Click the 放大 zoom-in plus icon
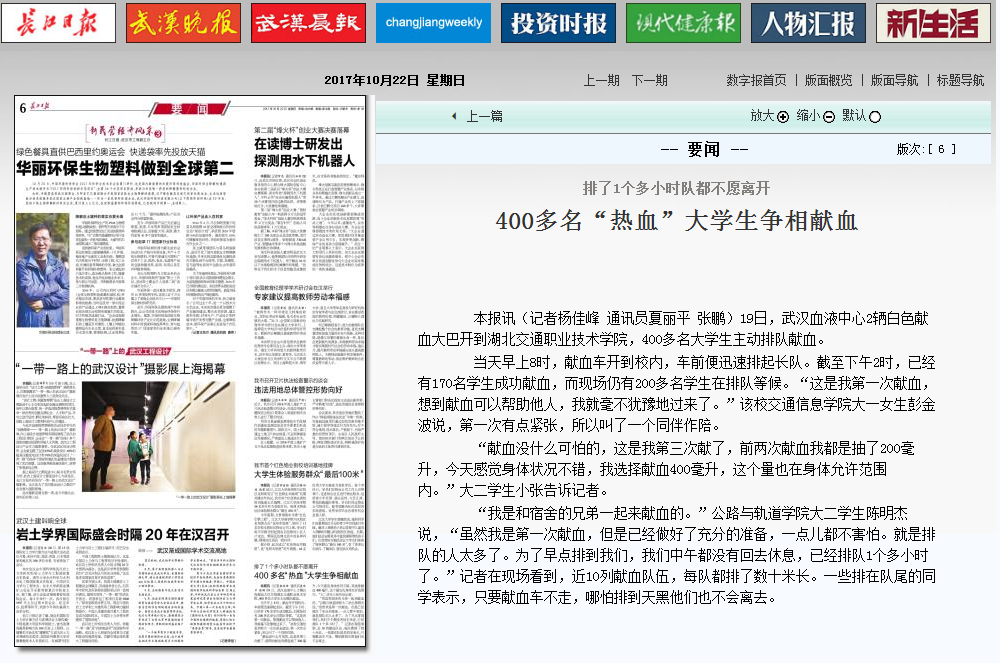 click(x=783, y=116)
